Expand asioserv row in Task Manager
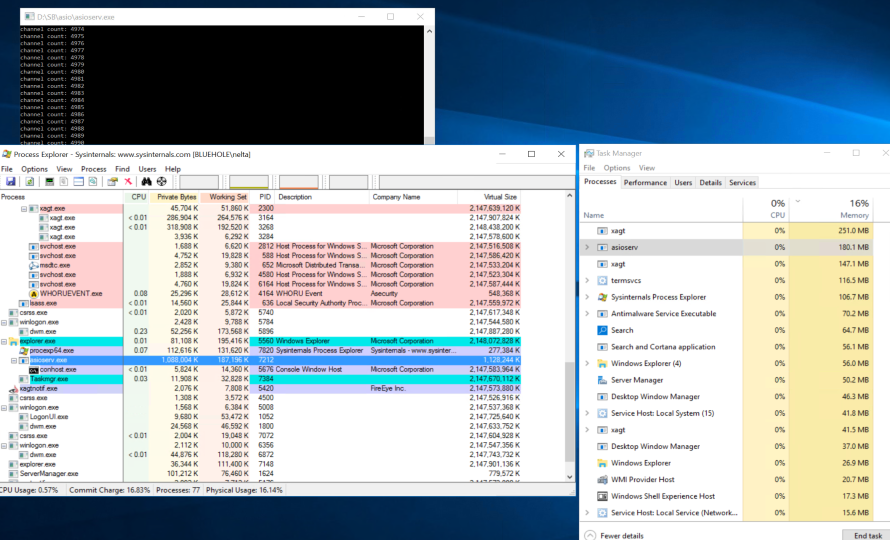This screenshot has height=540, width=890. pyautogui.click(x=587, y=248)
